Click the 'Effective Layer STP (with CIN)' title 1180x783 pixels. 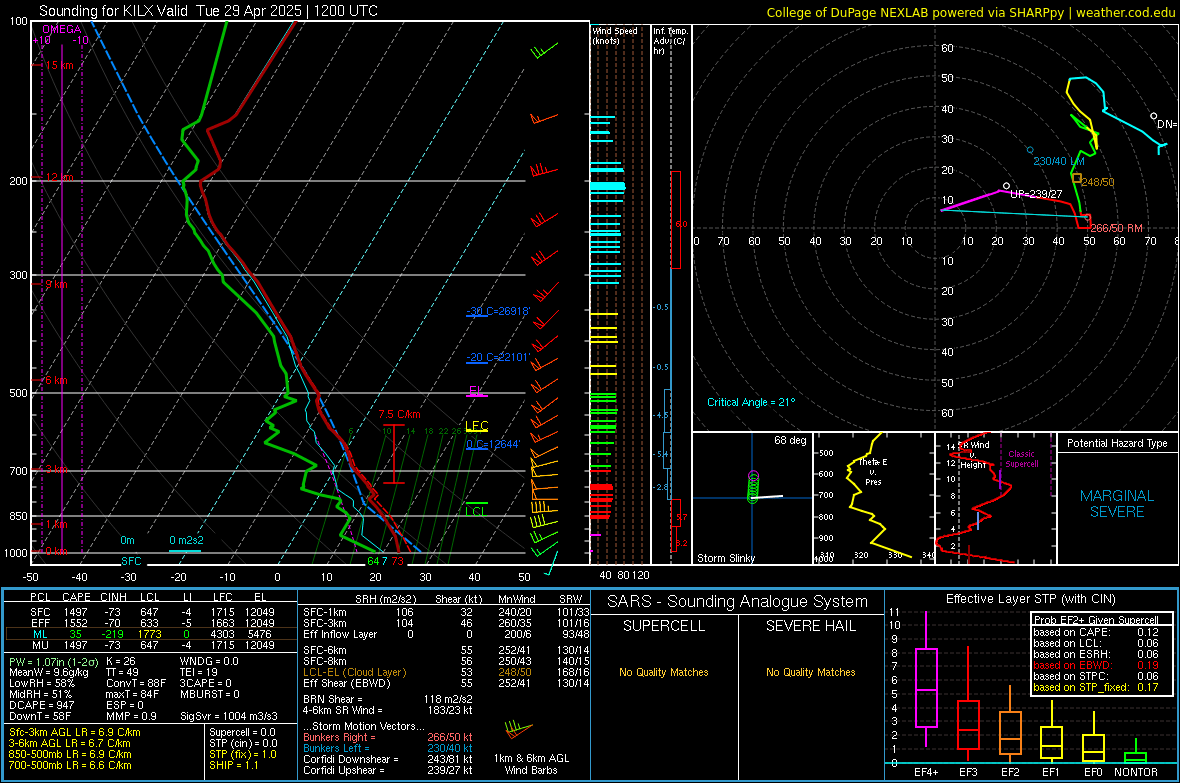point(1030,599)
